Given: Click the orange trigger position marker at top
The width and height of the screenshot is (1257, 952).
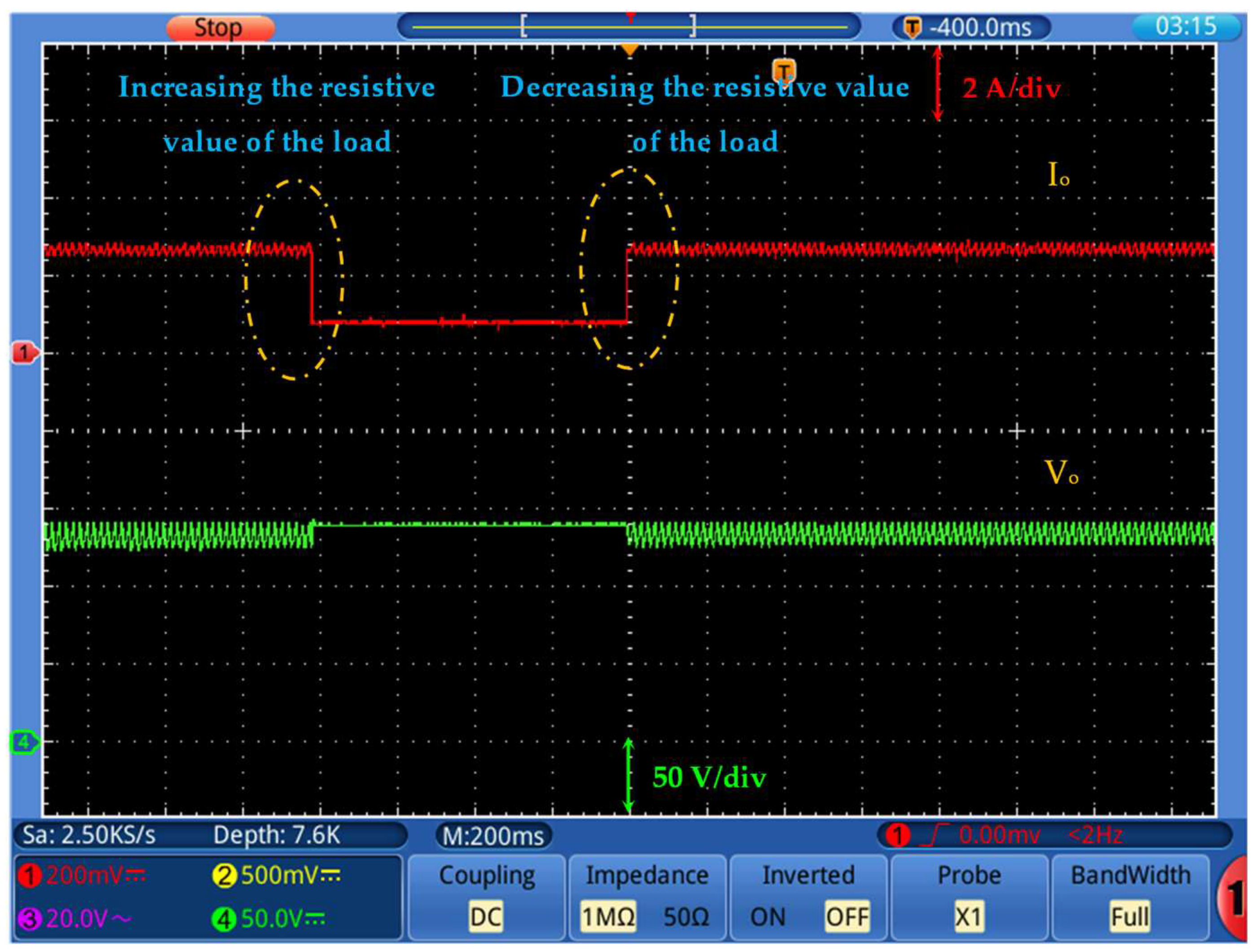Looking at the screenshot, I should point(629,50).
